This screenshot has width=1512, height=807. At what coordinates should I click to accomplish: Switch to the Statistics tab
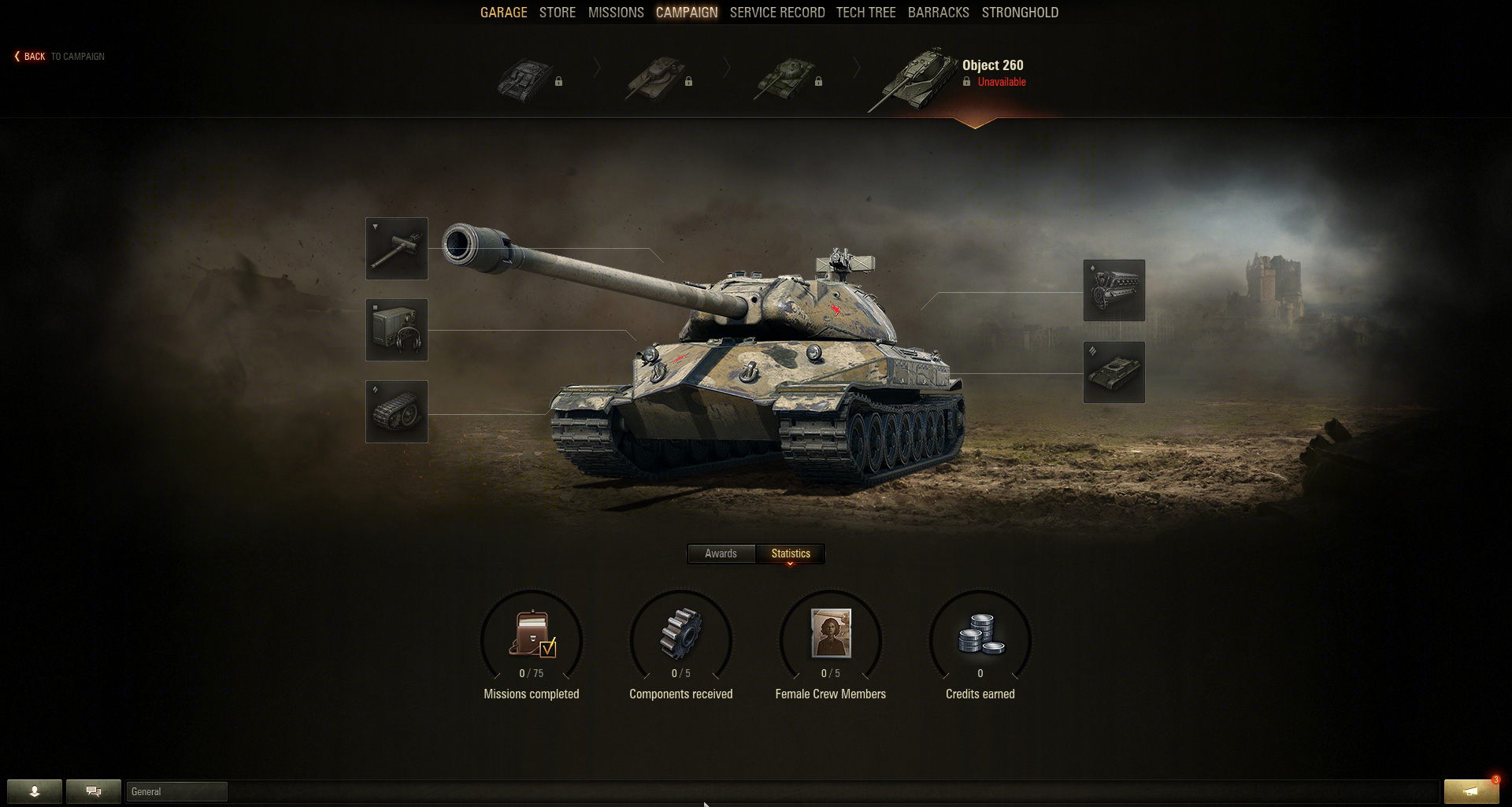click(791, 553)
